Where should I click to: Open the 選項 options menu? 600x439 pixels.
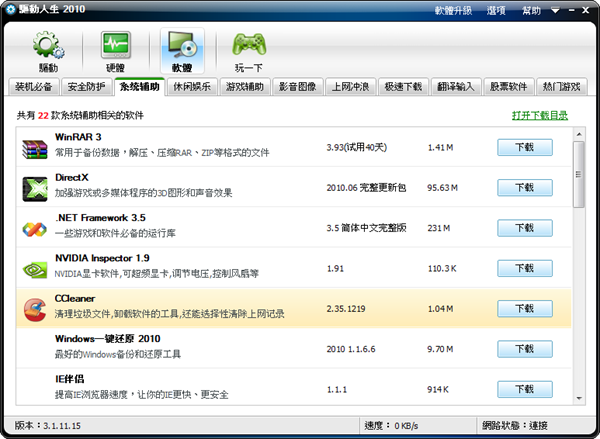click(x=496, y=10)
